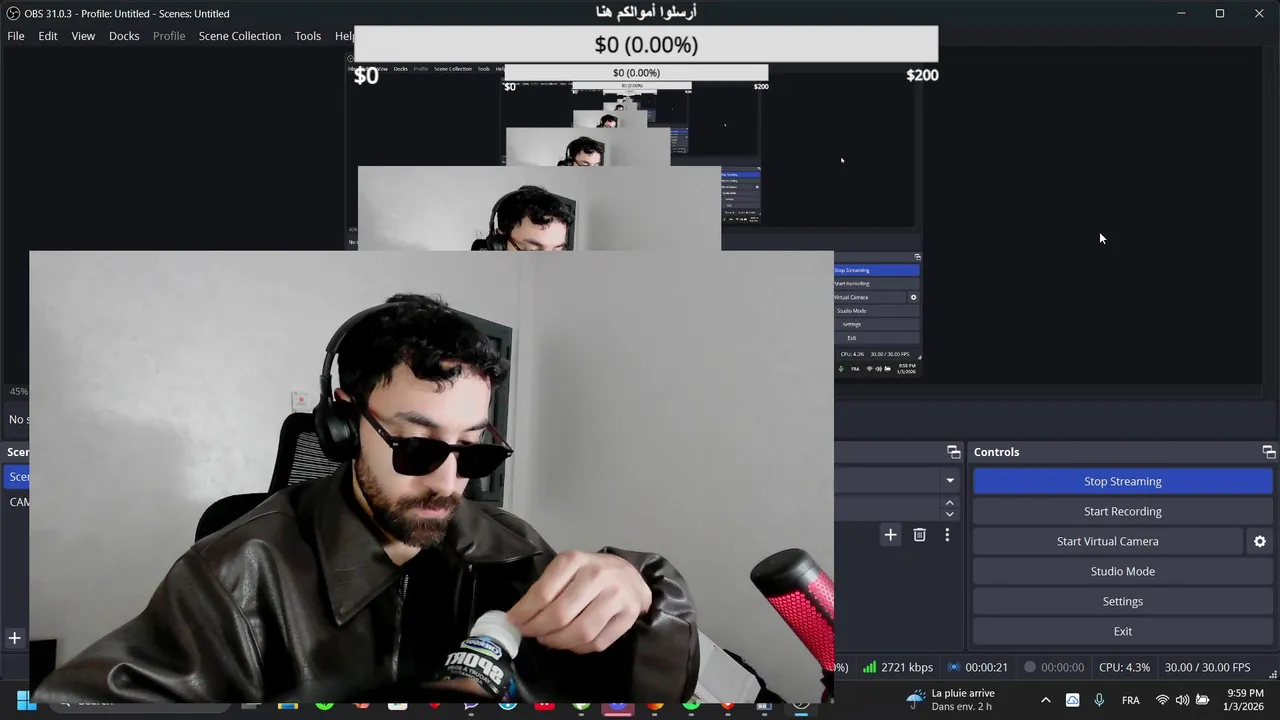This screenshot has width=1280, height=720.
Task: Click the green bitrate bars icon
Action: click(869, 667)
